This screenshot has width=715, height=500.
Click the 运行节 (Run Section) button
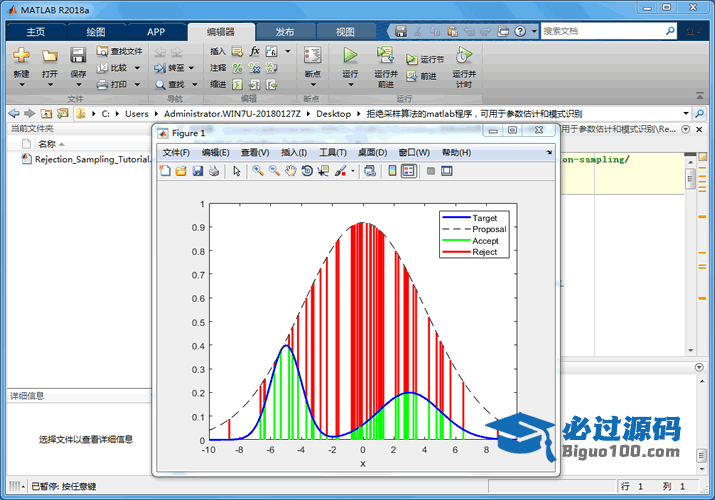[425, 59]
